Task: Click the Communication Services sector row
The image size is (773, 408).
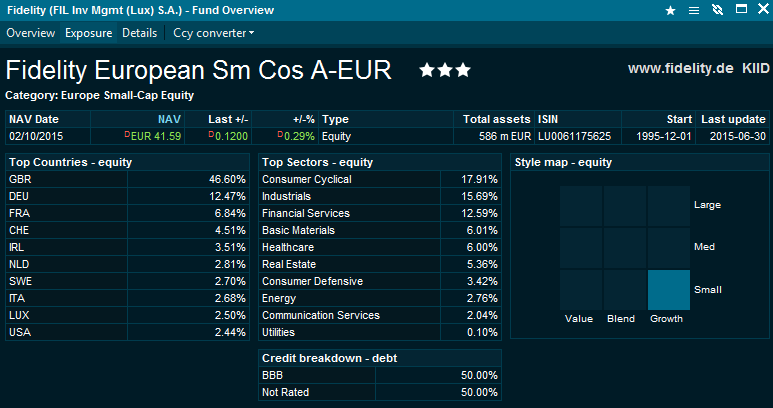Action: coord(380,315)
